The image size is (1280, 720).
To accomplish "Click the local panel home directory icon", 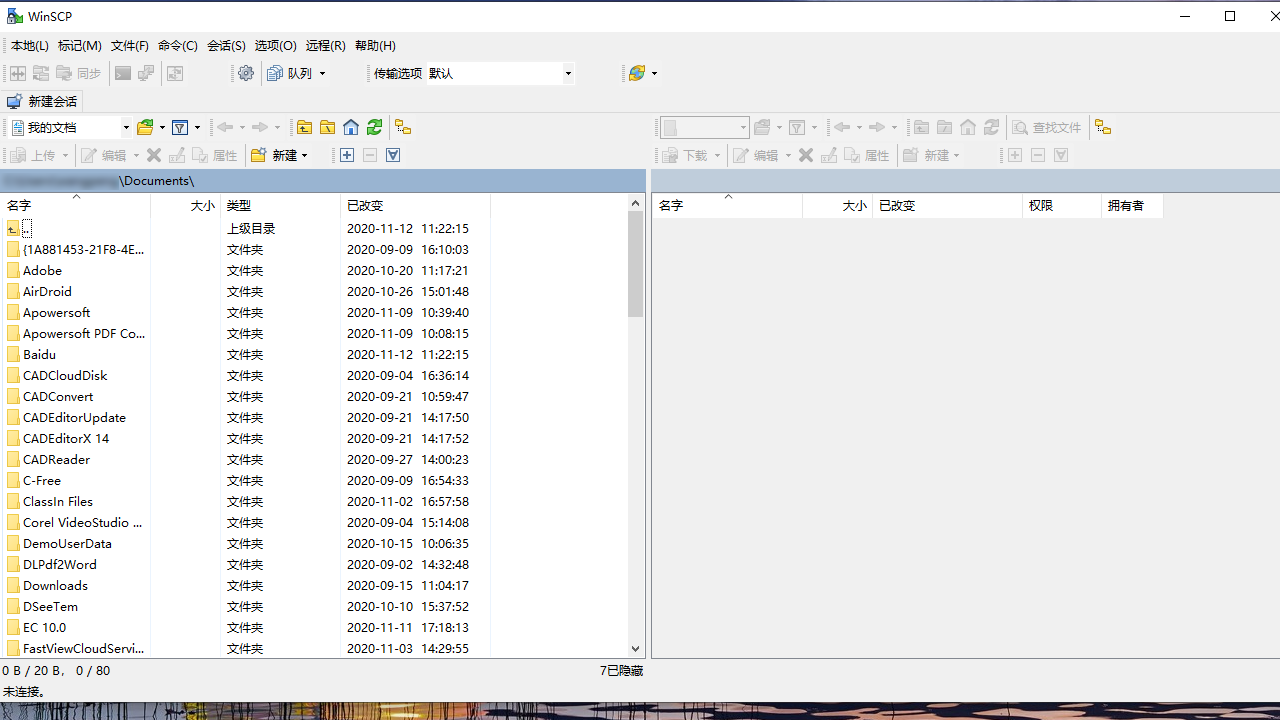I will point(351,127).
